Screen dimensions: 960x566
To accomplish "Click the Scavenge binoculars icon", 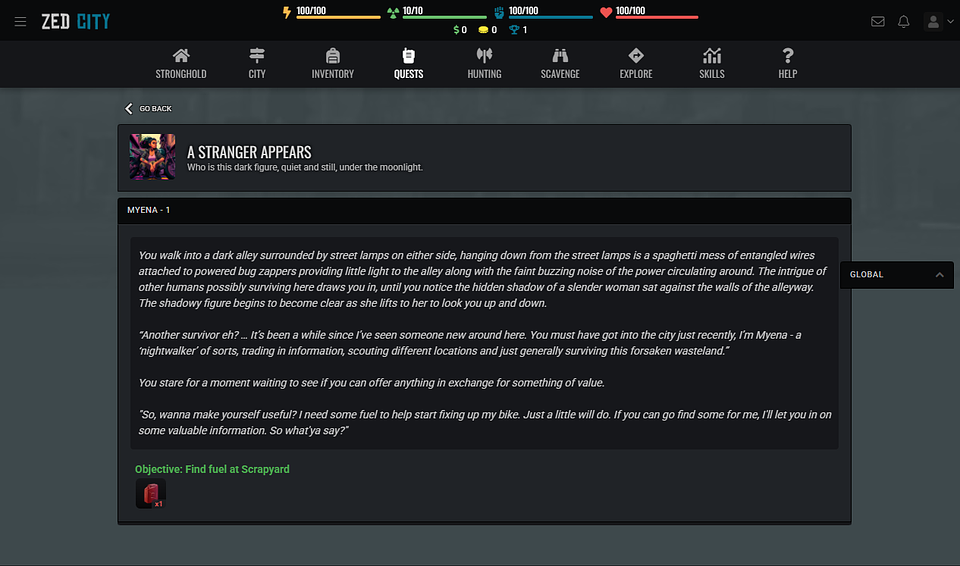I will click(560, 56).
